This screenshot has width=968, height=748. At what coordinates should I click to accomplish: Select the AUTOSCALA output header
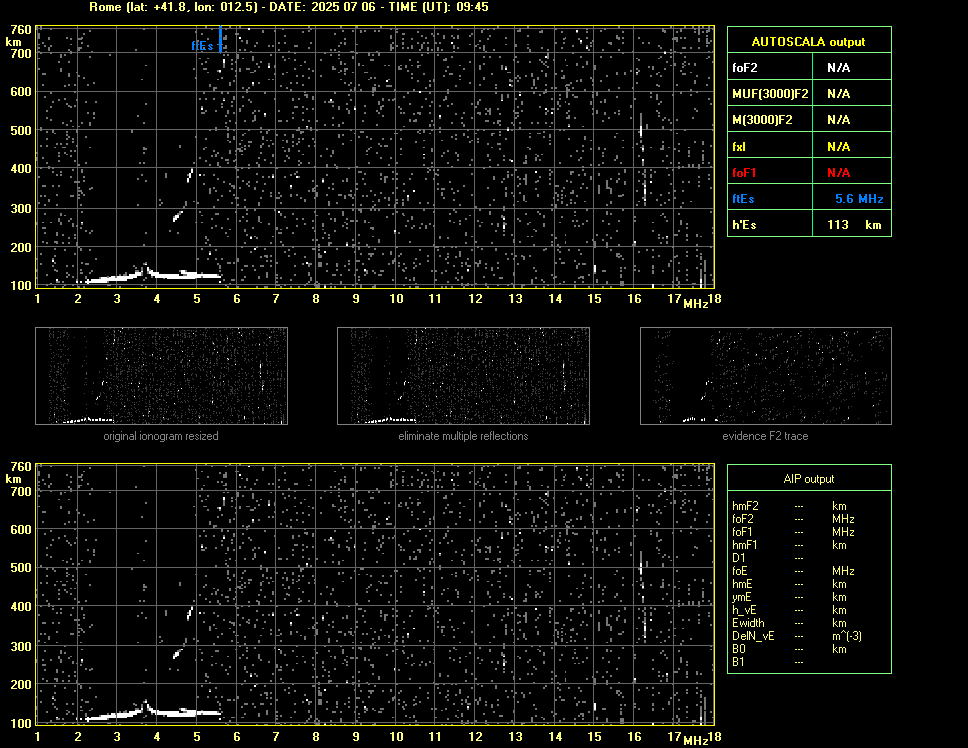coord(808,42)
